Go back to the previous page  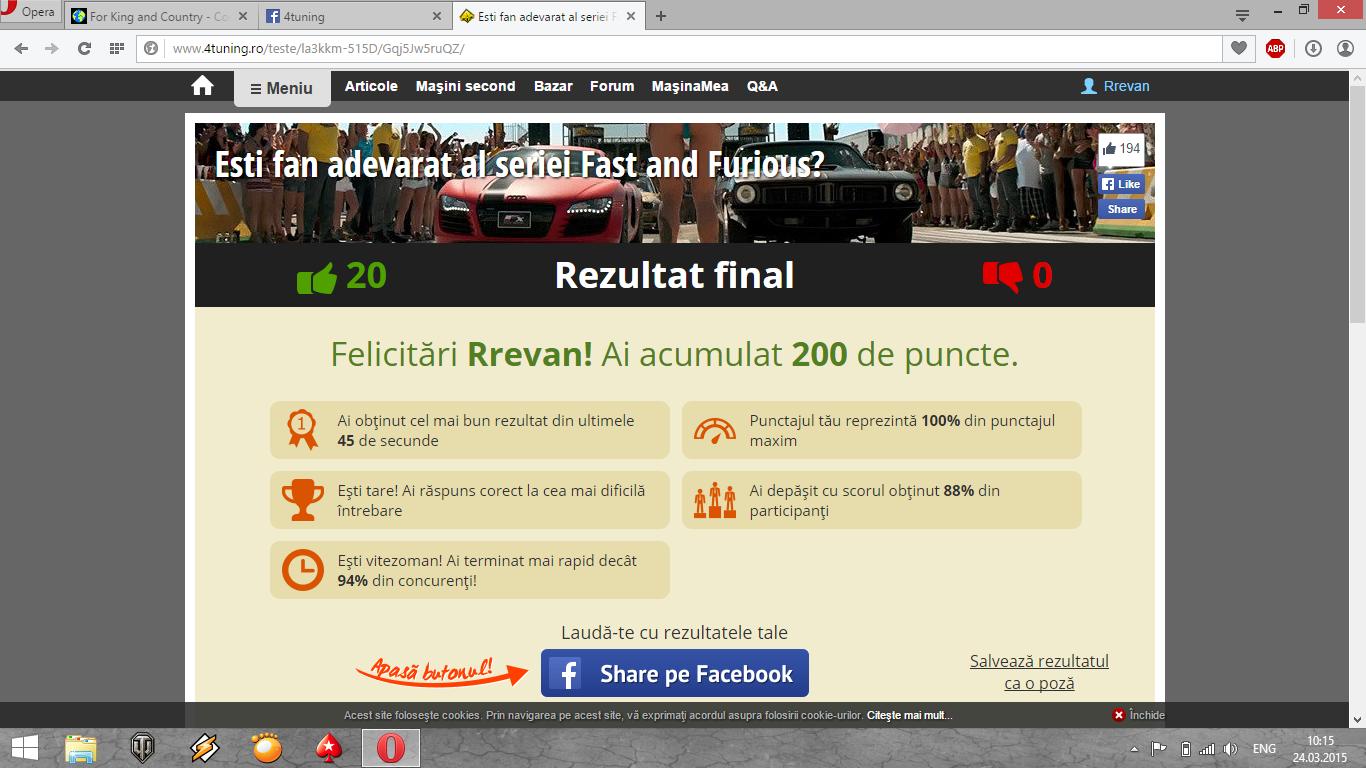pos(21,48)
